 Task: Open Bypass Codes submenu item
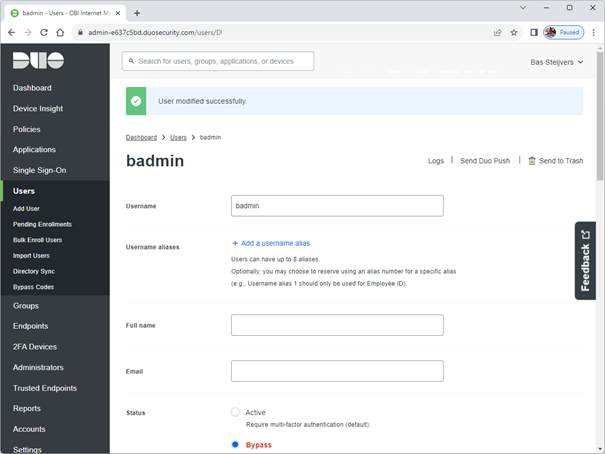[x=33, y=287]
